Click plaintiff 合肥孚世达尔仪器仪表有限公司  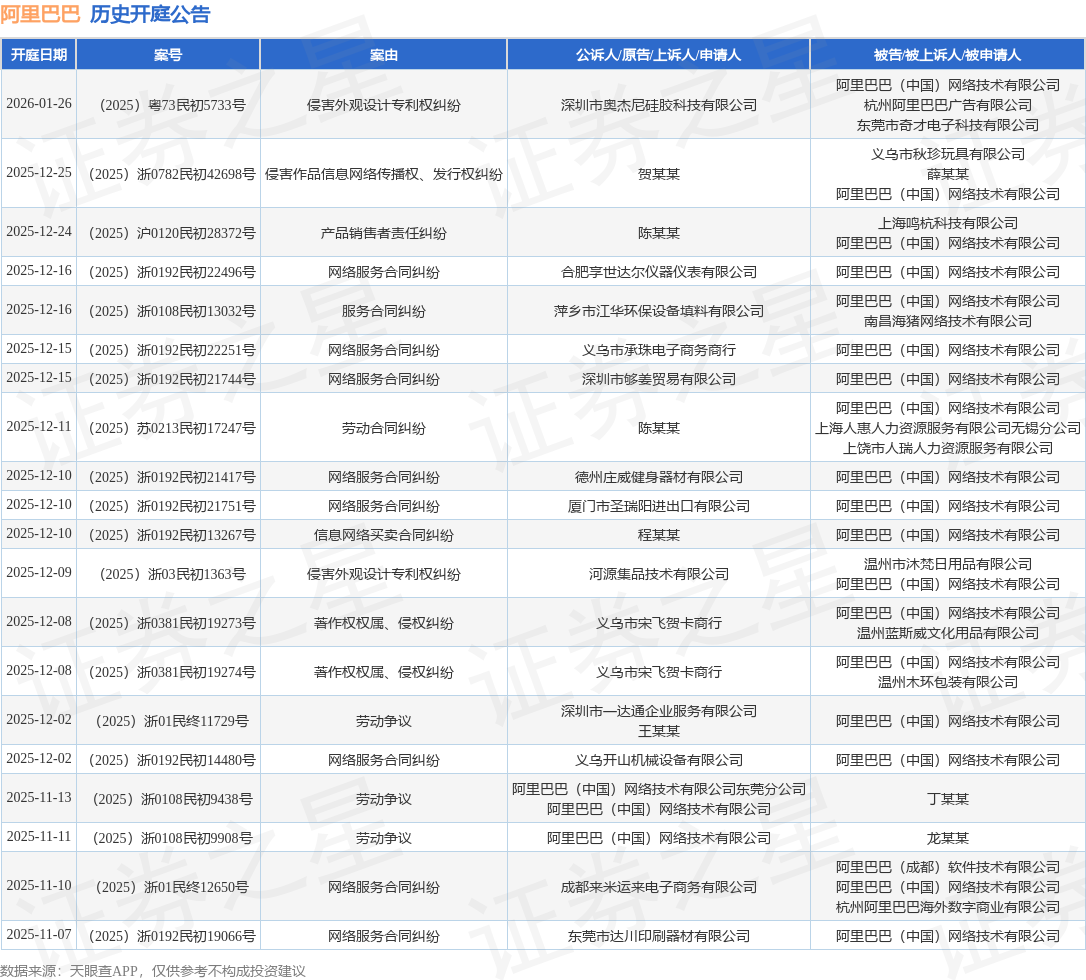point(658,272)
